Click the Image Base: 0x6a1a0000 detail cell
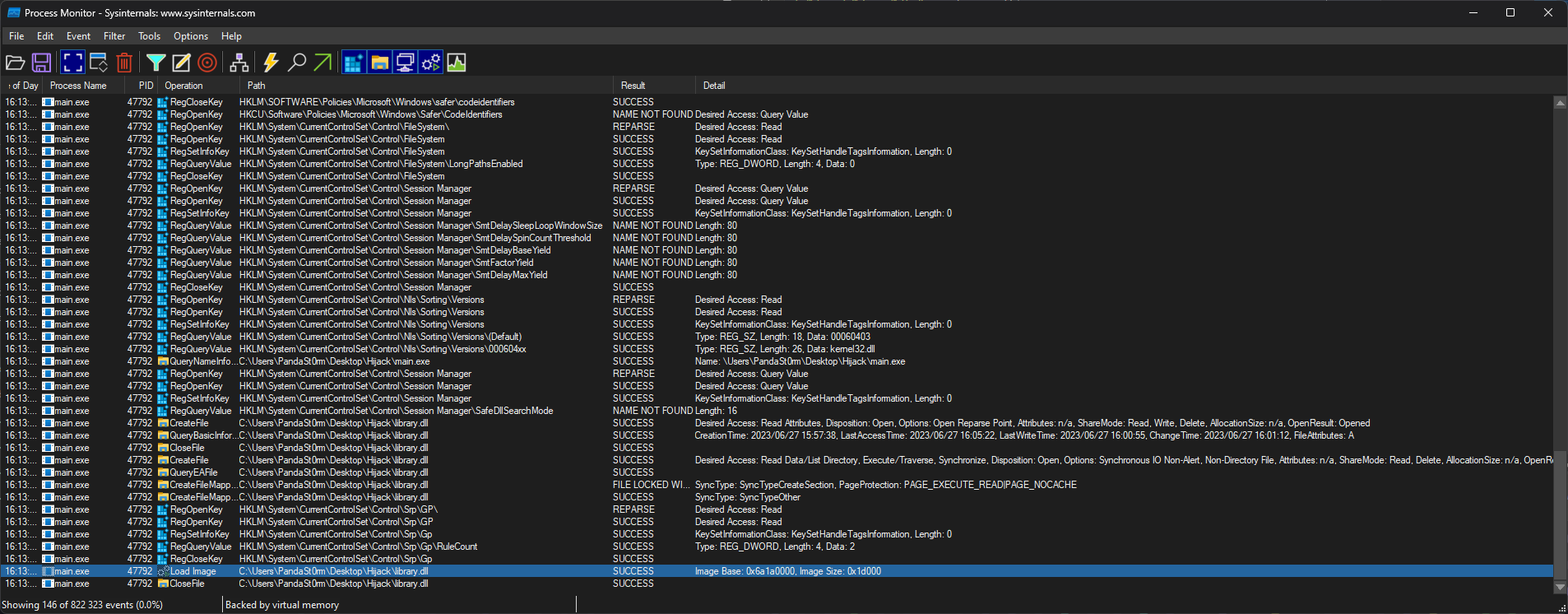This screenshot has width=1568, height=614. pyautogui.click(x=788, y=571)
